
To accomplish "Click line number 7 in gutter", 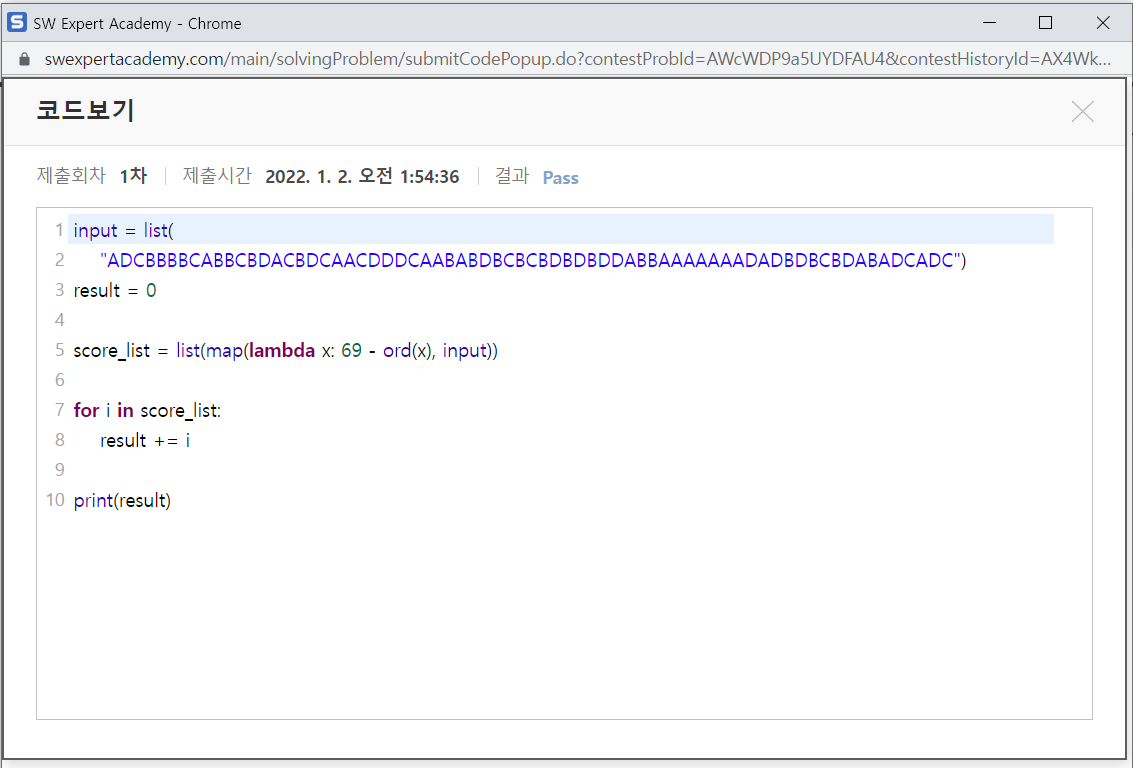I will [x=59, y=410].
